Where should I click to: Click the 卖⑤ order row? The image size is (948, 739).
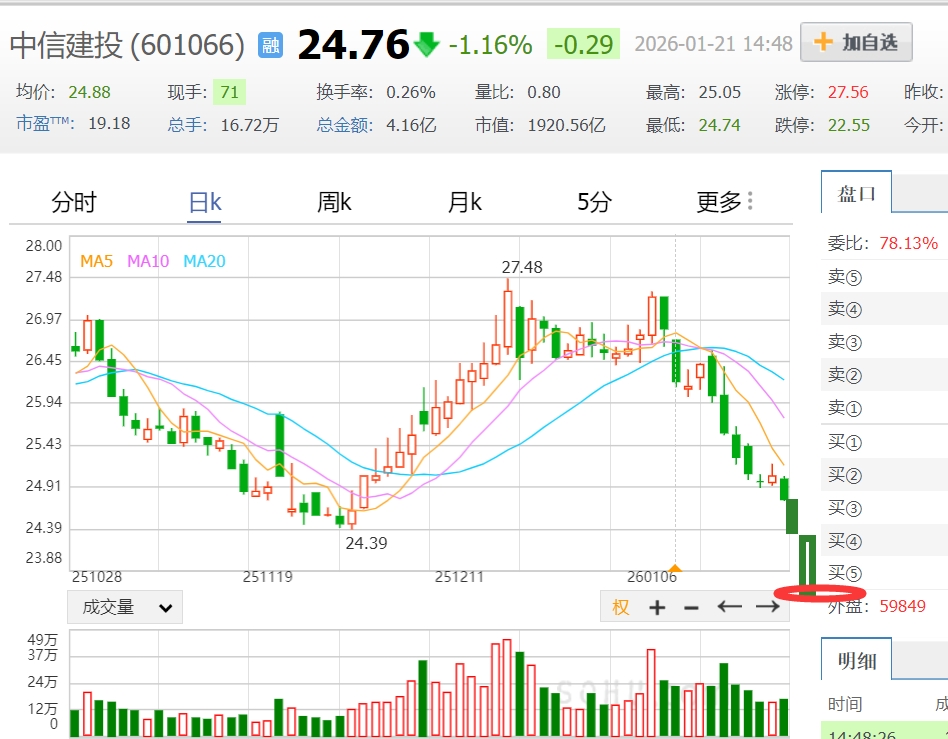[x=885, y=276]
